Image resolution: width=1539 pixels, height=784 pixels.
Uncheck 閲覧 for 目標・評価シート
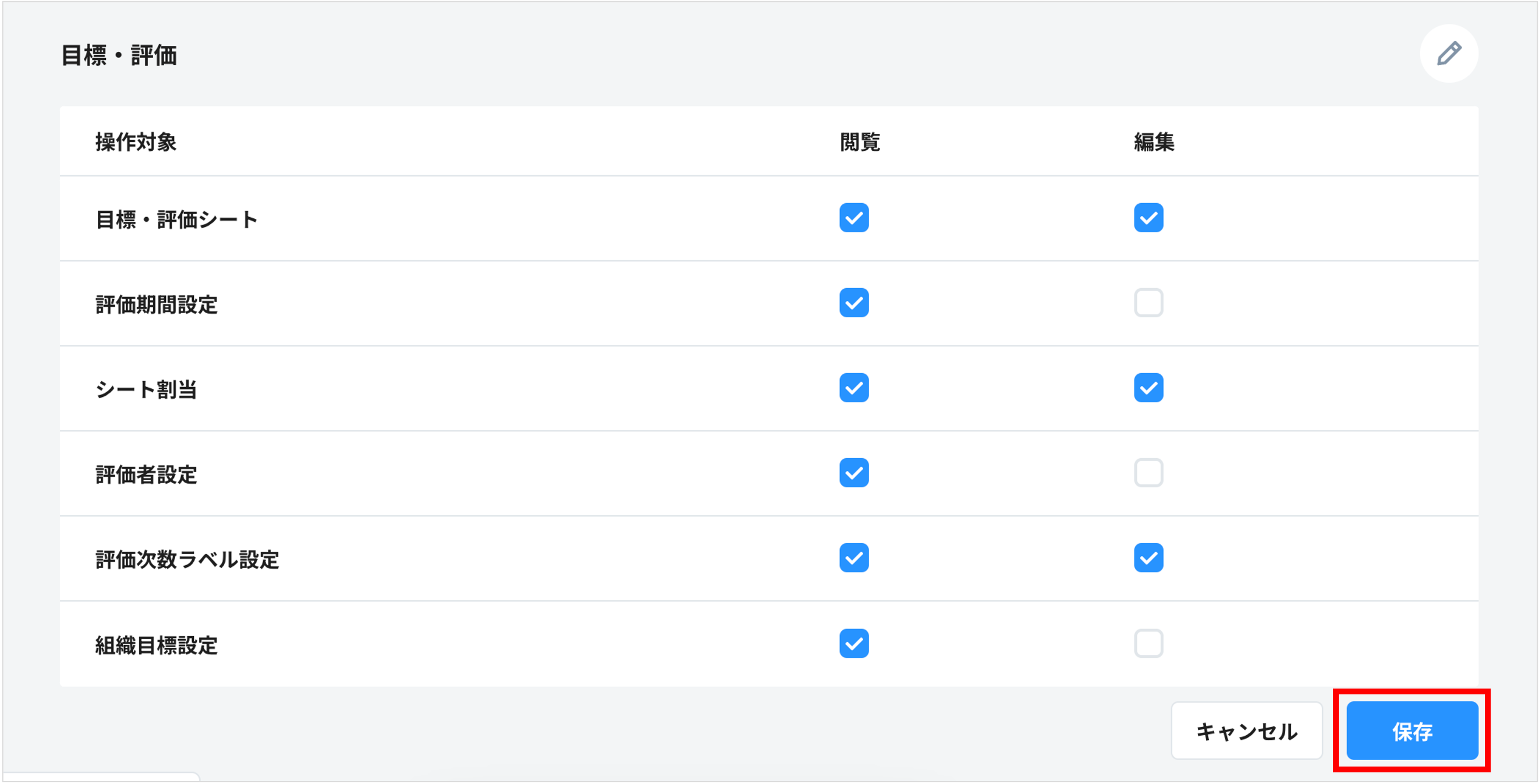[x=854, y=218]
